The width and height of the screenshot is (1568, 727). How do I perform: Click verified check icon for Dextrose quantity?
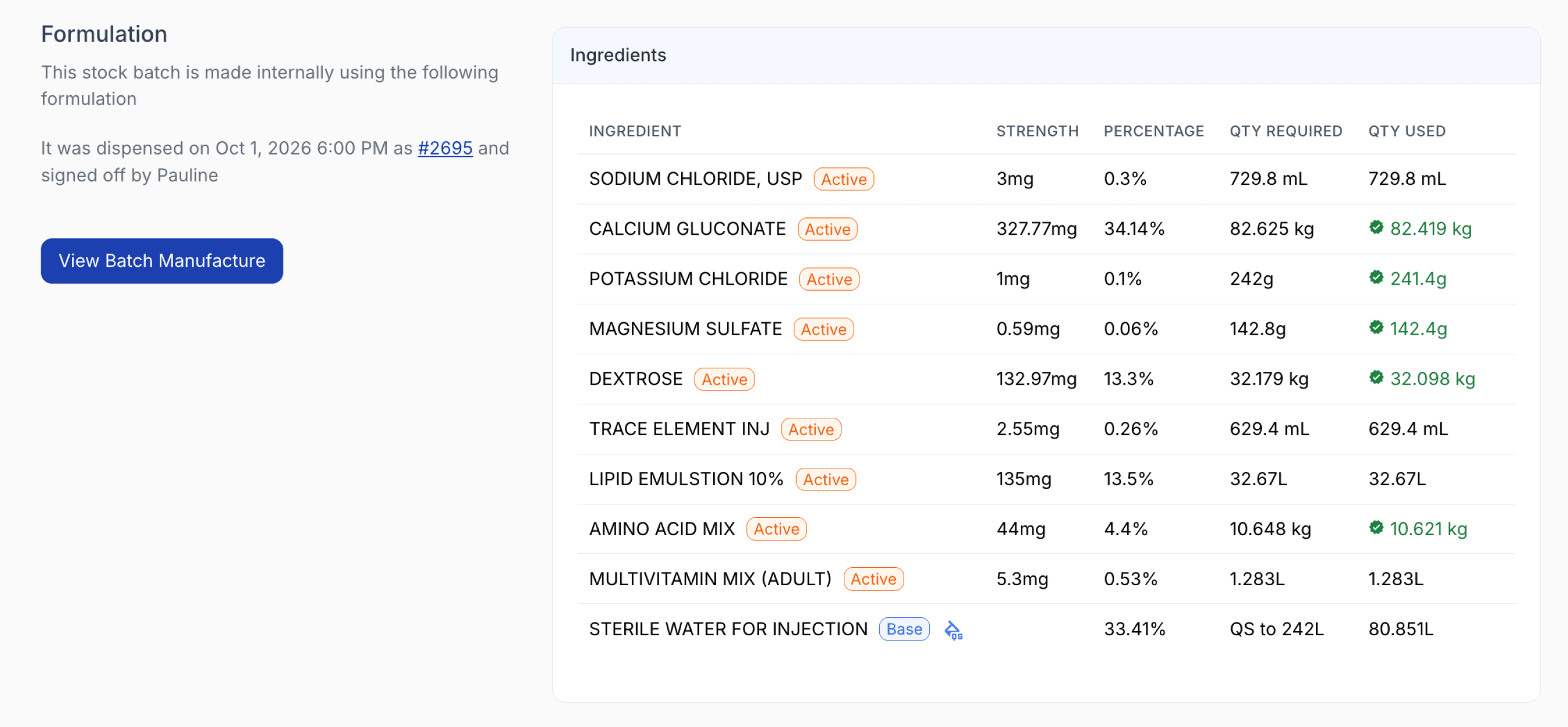(x=1376, y=378)
